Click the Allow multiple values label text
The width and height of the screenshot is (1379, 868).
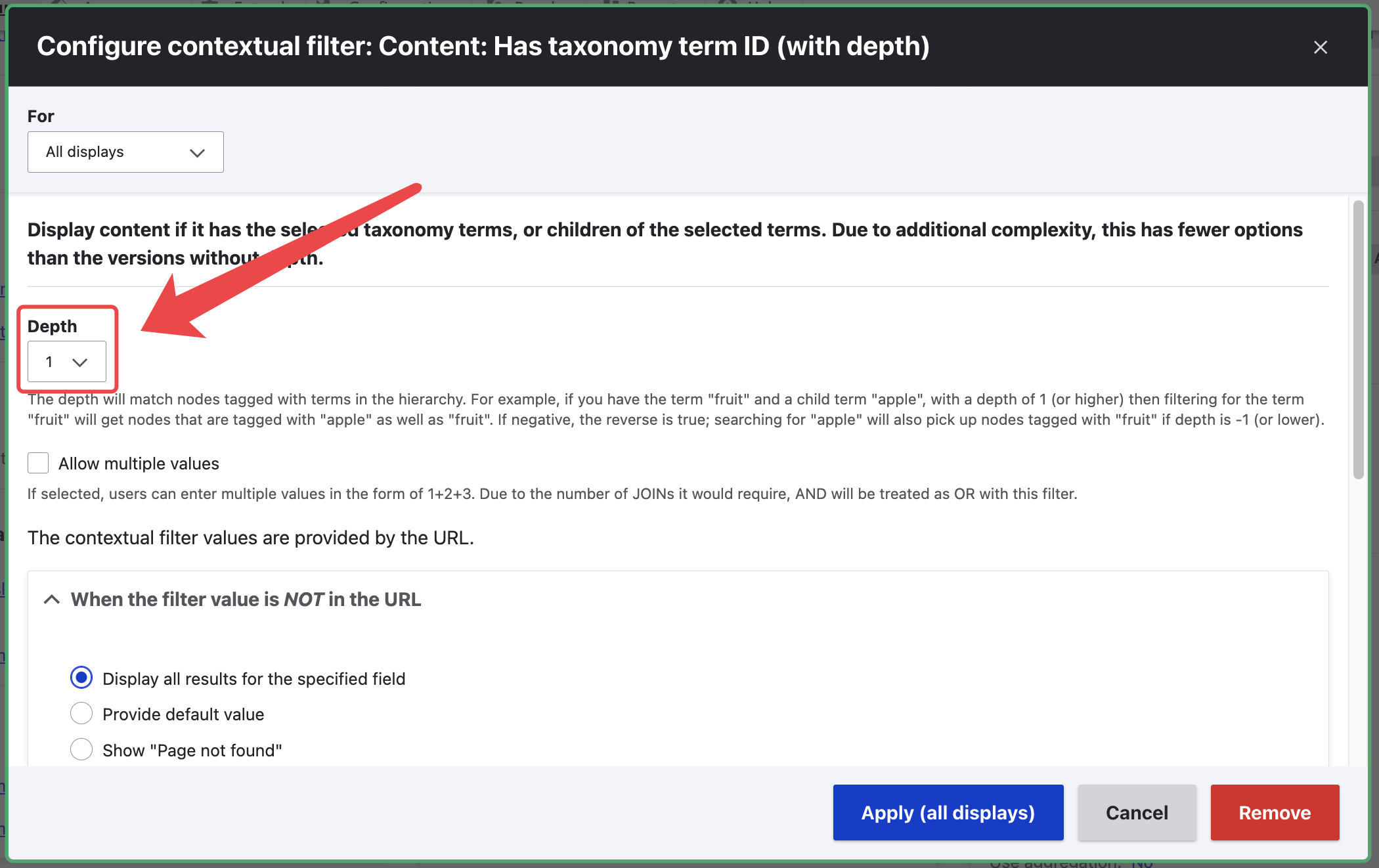[139, 464]
